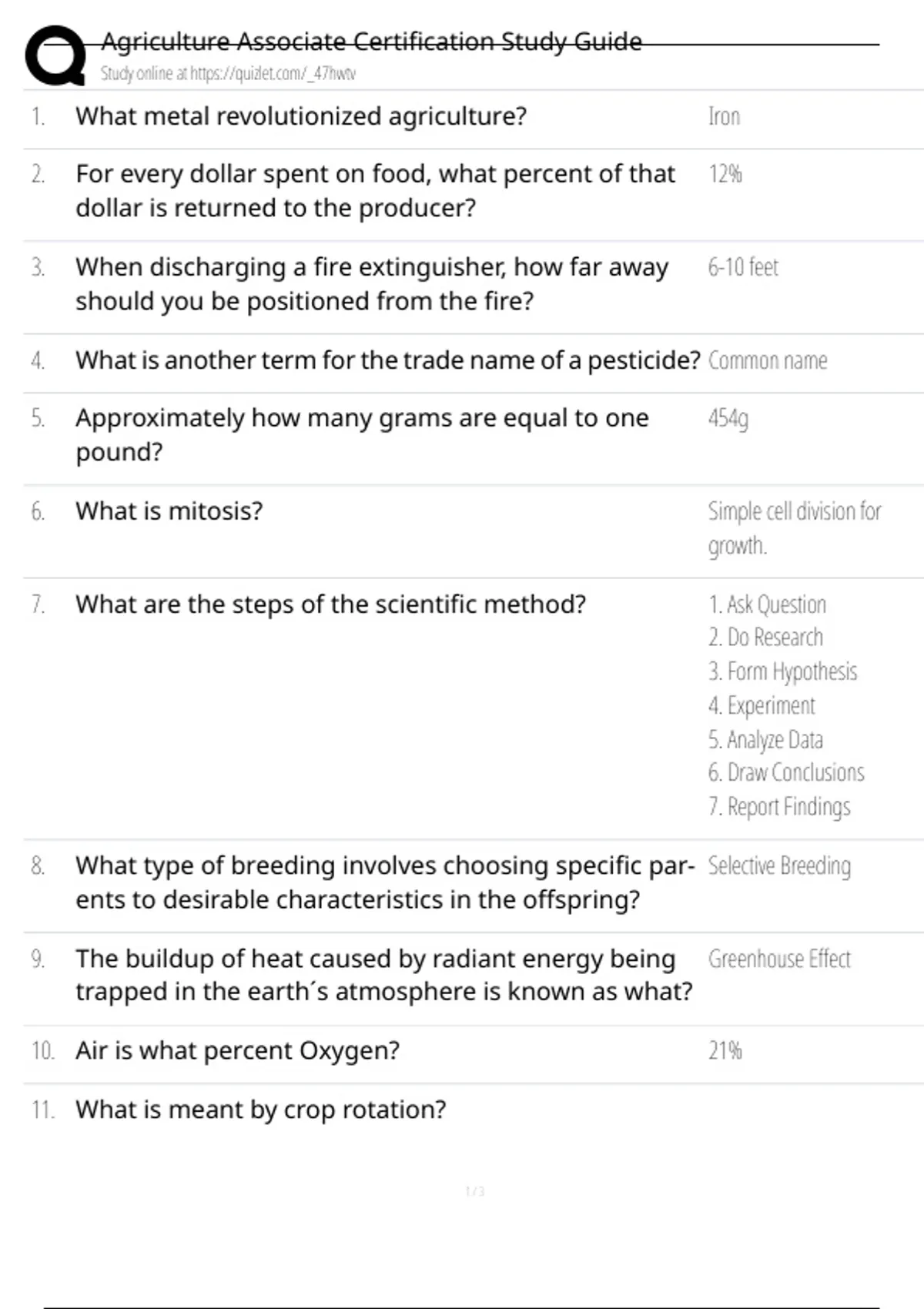Click the Agriculture Associate Certification Study Guide title
The image size is (924, 1309).
tap(371, 41)
